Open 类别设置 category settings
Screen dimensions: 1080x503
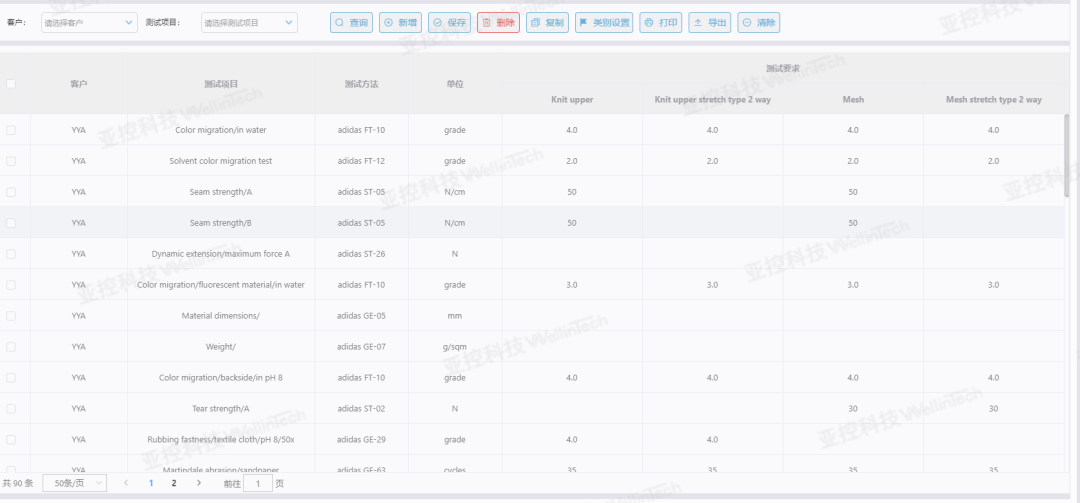[604, 23]
